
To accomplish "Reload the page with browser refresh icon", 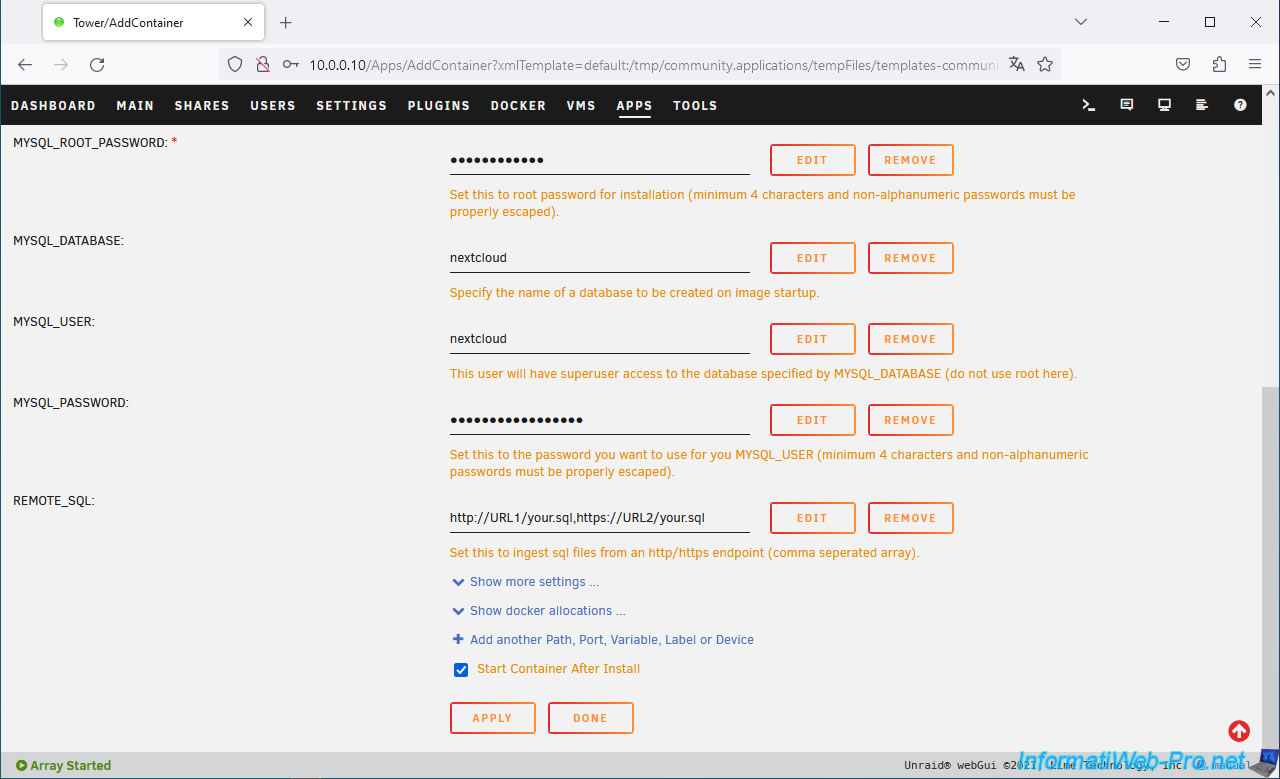I will pos(97,64).
